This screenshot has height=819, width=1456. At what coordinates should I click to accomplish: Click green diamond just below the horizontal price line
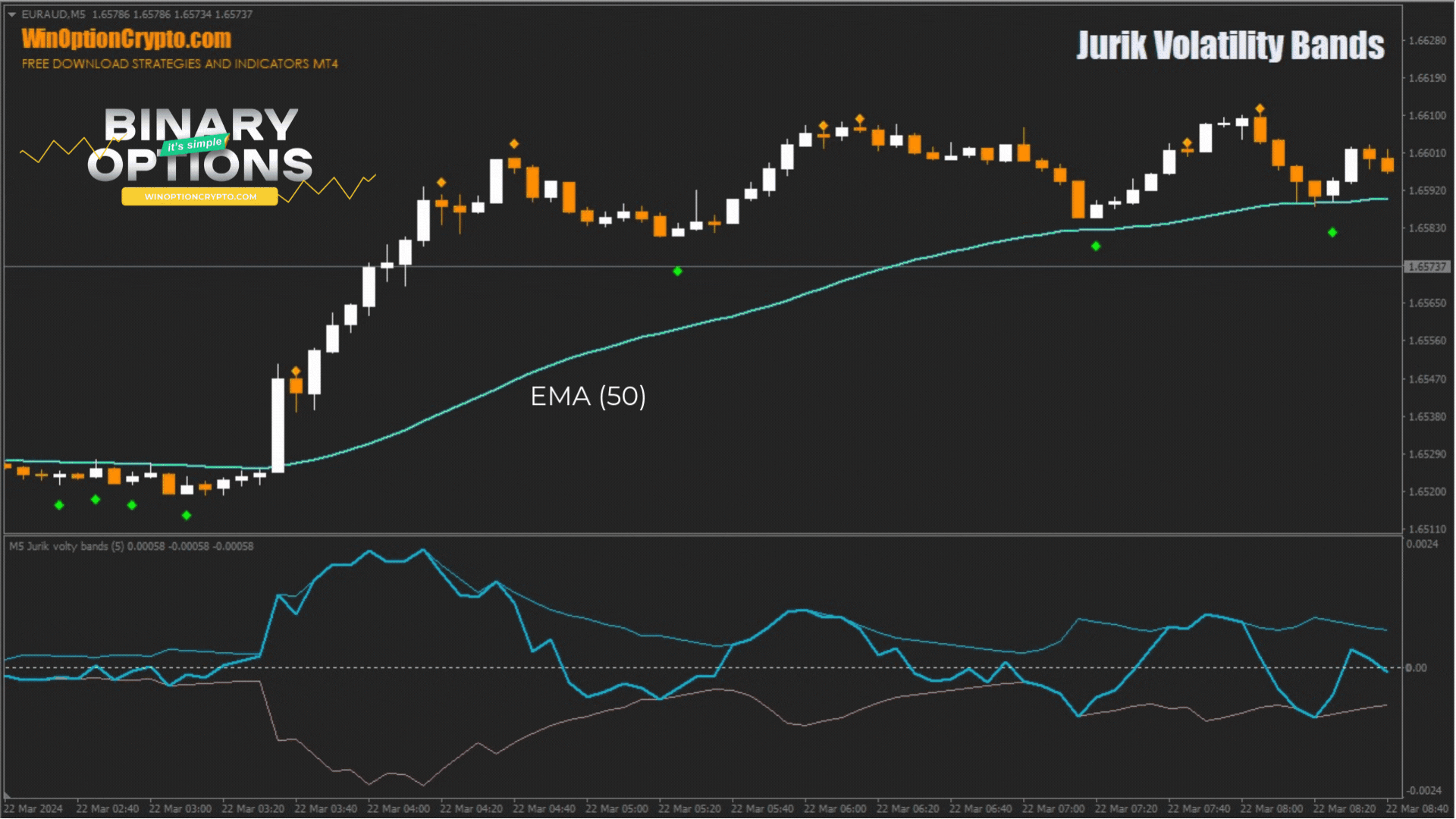(x=677, y=271)
